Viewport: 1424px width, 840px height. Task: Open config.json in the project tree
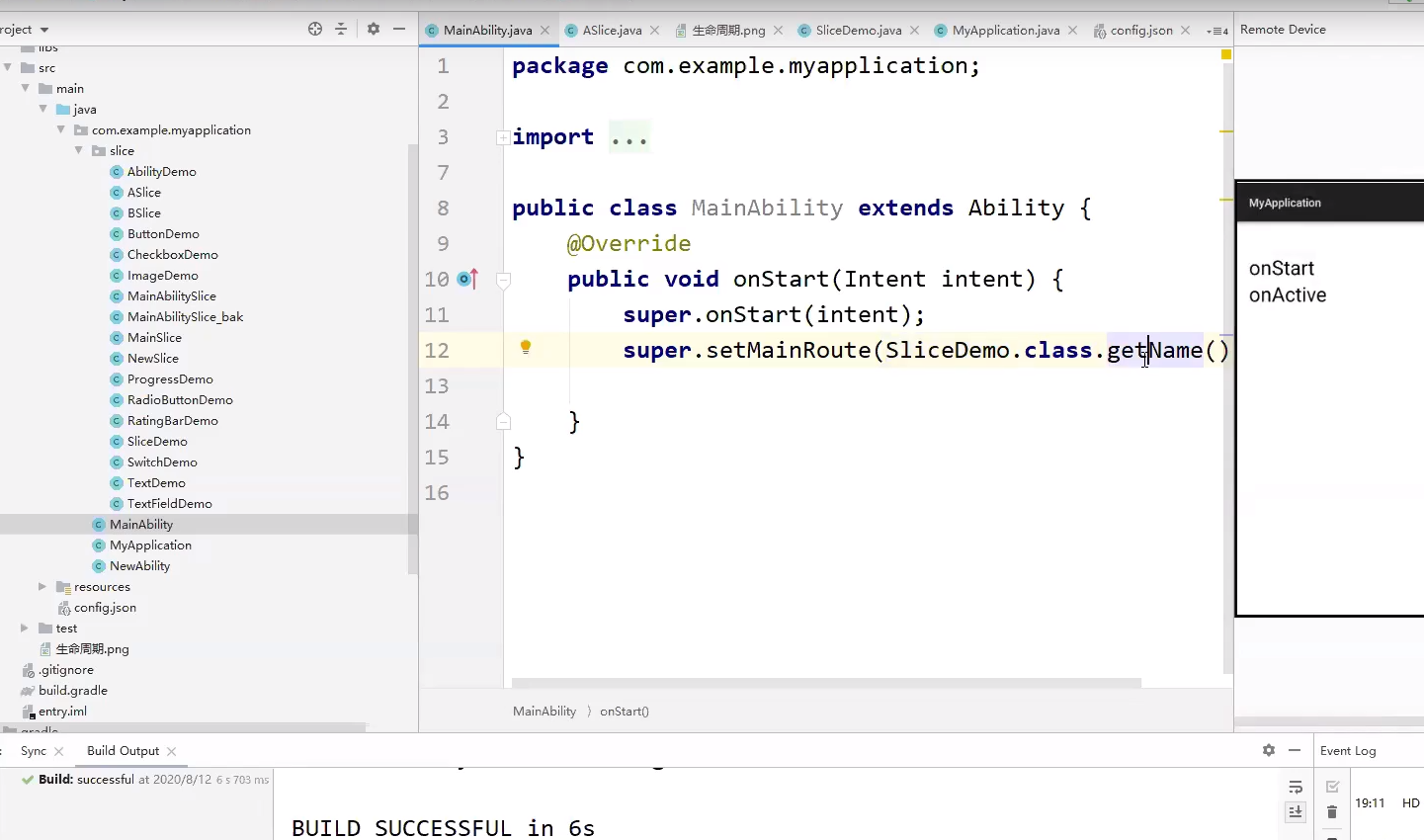coord(105,608)
